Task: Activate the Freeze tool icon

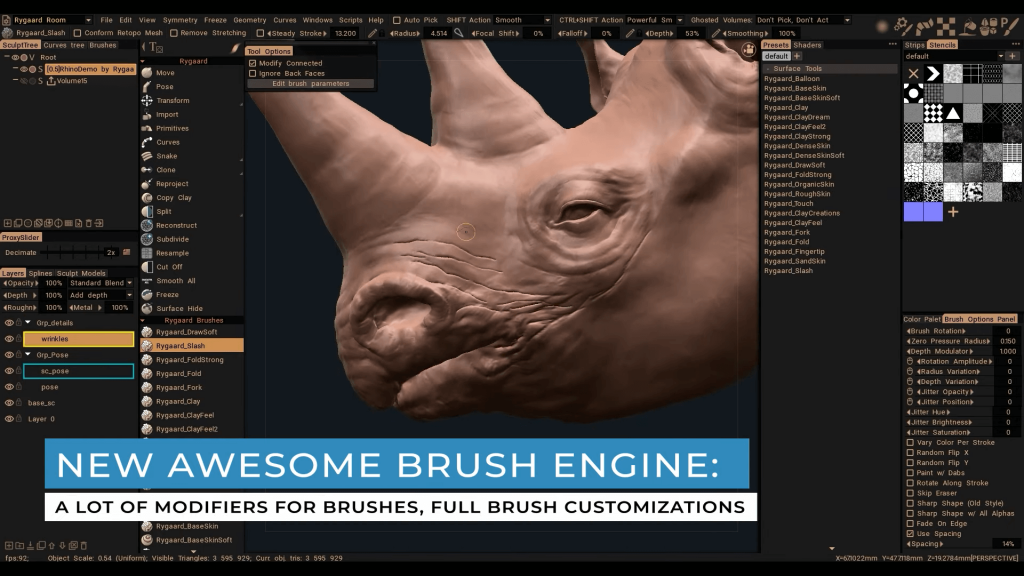Action: 147,295
